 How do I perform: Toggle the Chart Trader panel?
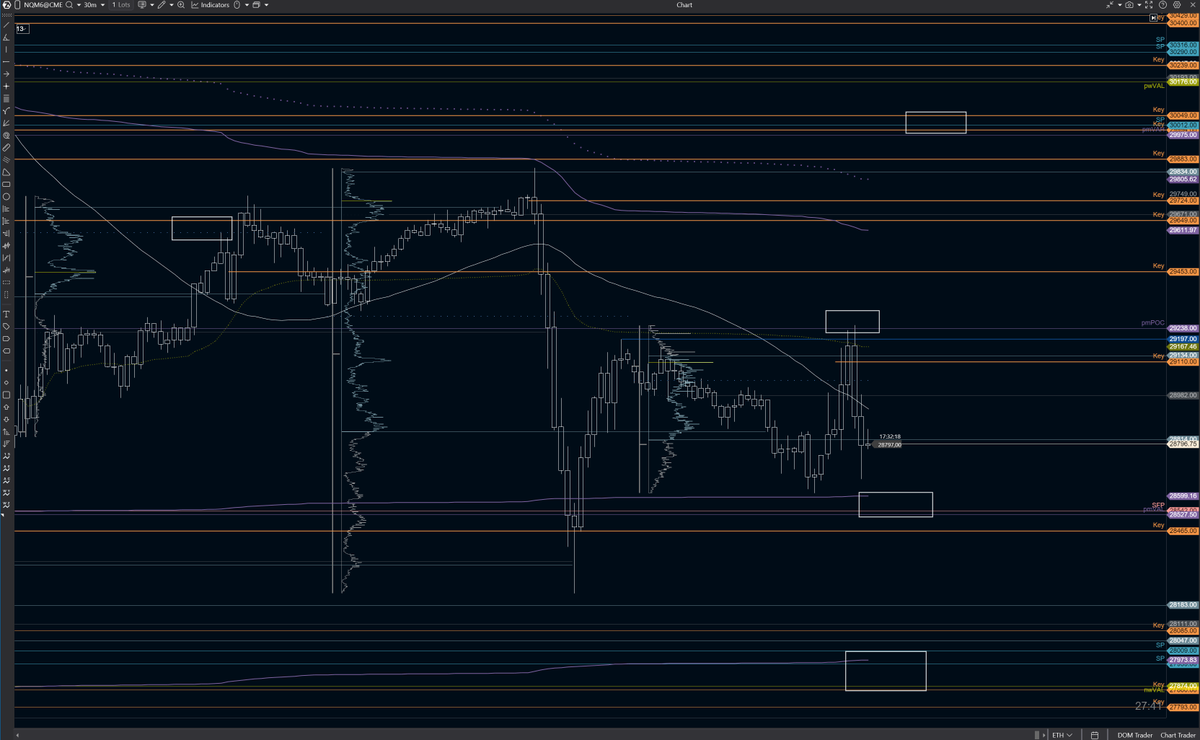coord(1179,735)
